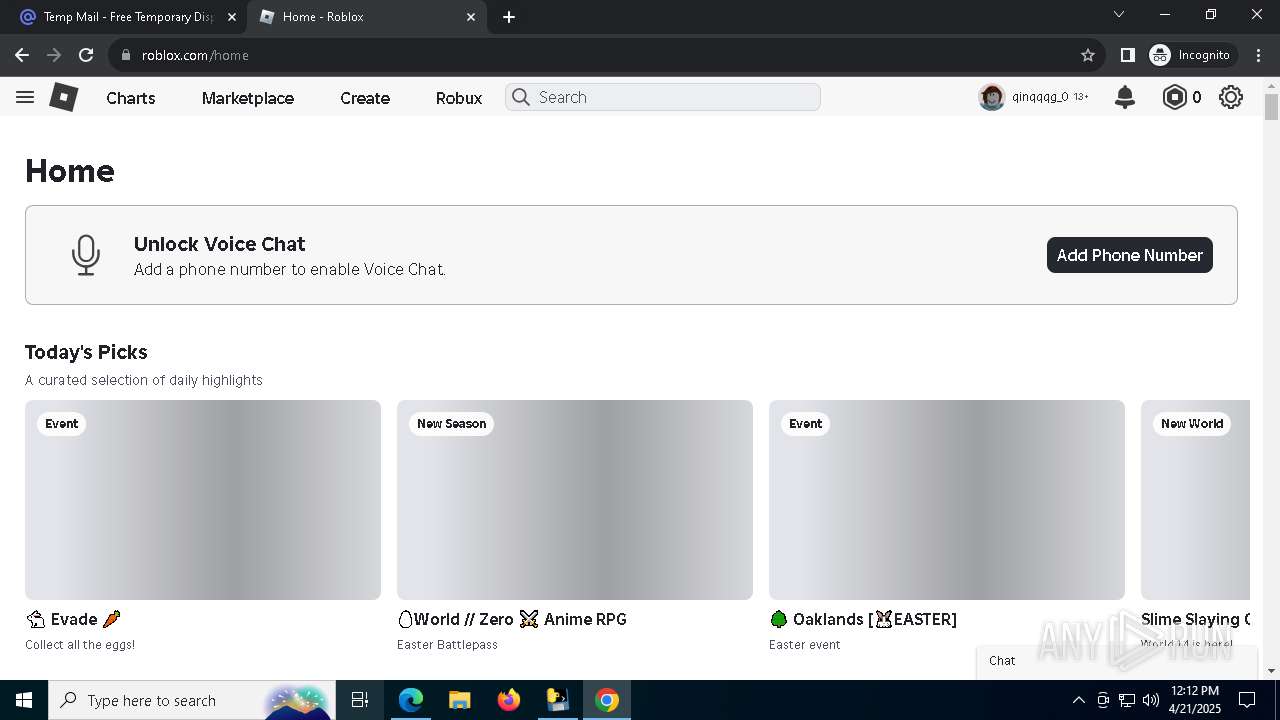Bookmark this page with star icon

point(1088,55)
